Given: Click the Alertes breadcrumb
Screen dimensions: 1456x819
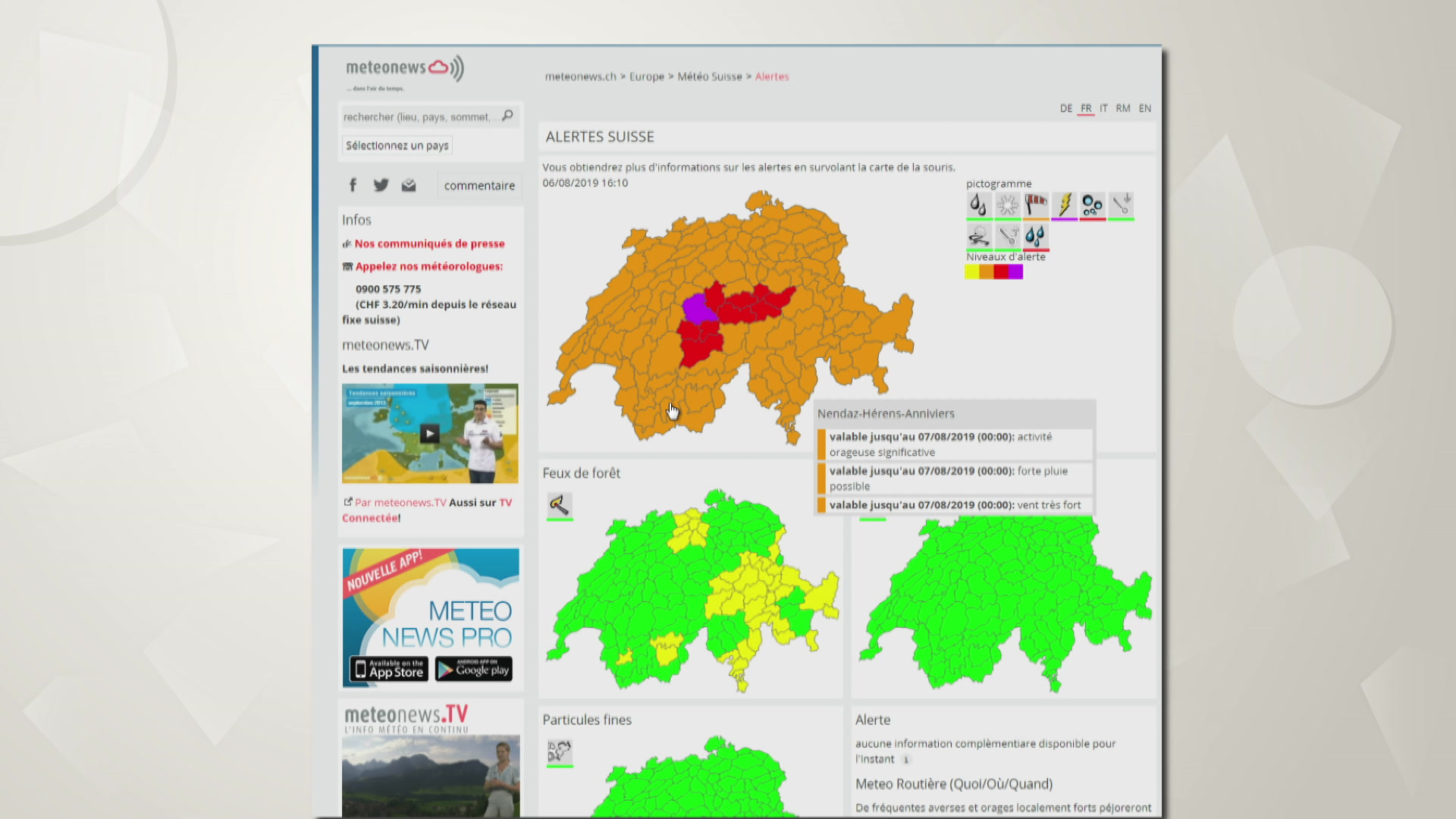Looking at the screenshot, I should click(772, 77).
